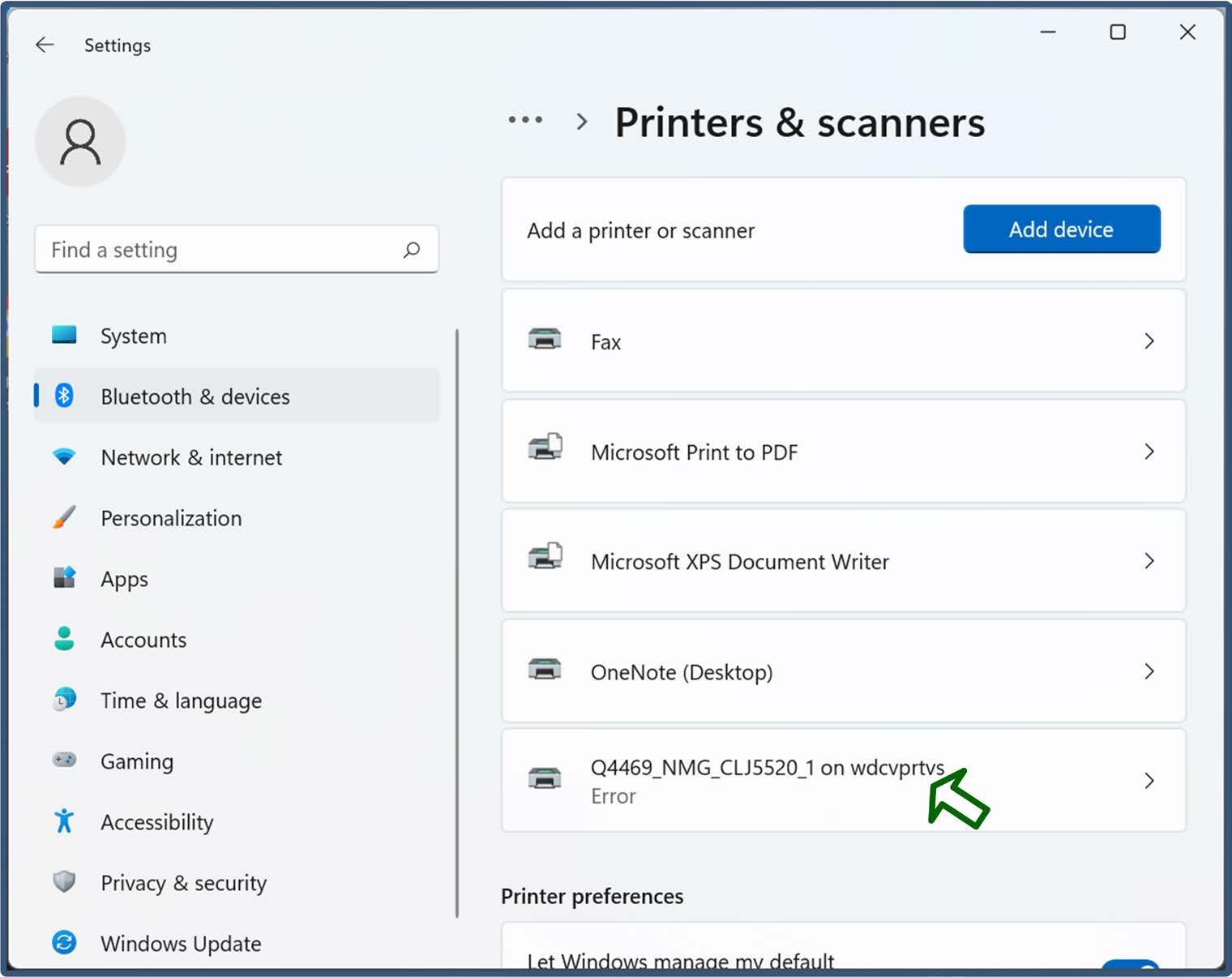Click the Error status text

click(614, 796)
